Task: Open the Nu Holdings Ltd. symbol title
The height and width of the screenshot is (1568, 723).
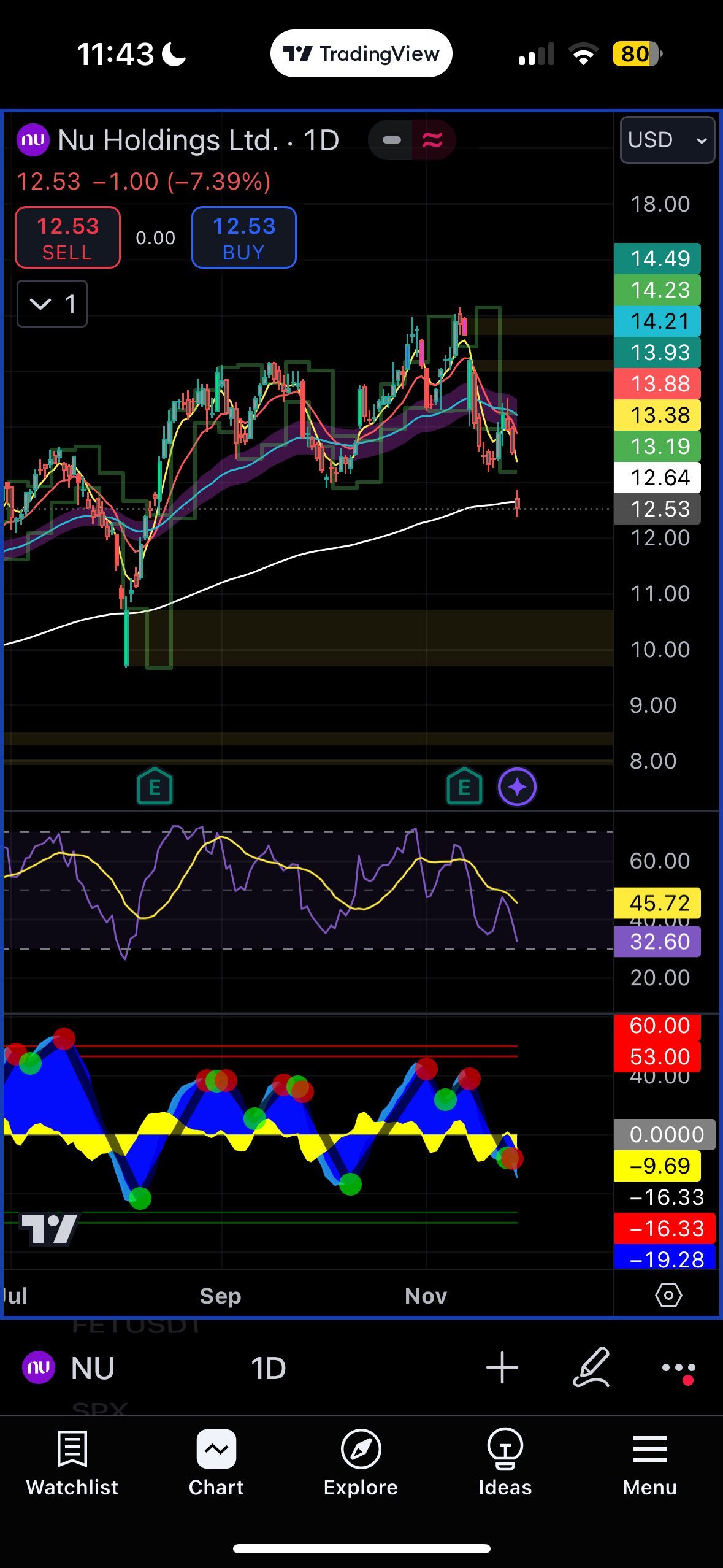Action: [168, 140]
